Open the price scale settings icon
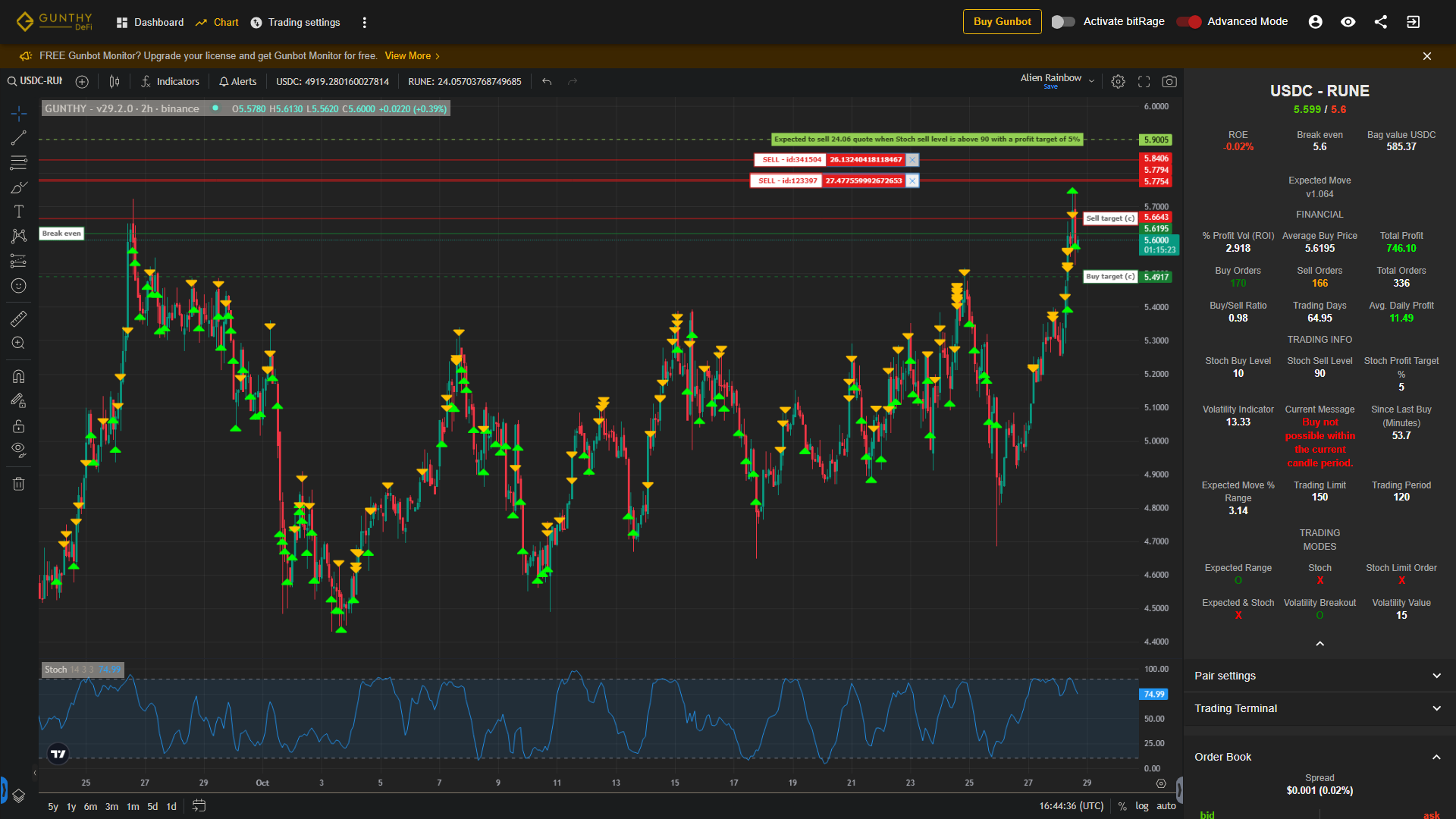 pyautogui.click(x=1161, y=783)
